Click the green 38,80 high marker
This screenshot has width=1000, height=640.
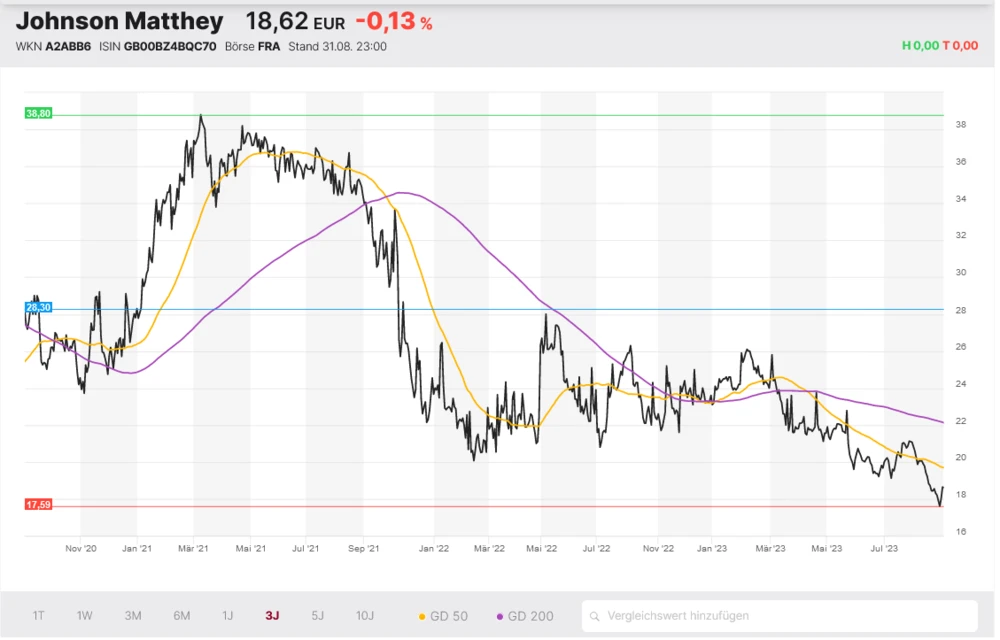point(38,114)
